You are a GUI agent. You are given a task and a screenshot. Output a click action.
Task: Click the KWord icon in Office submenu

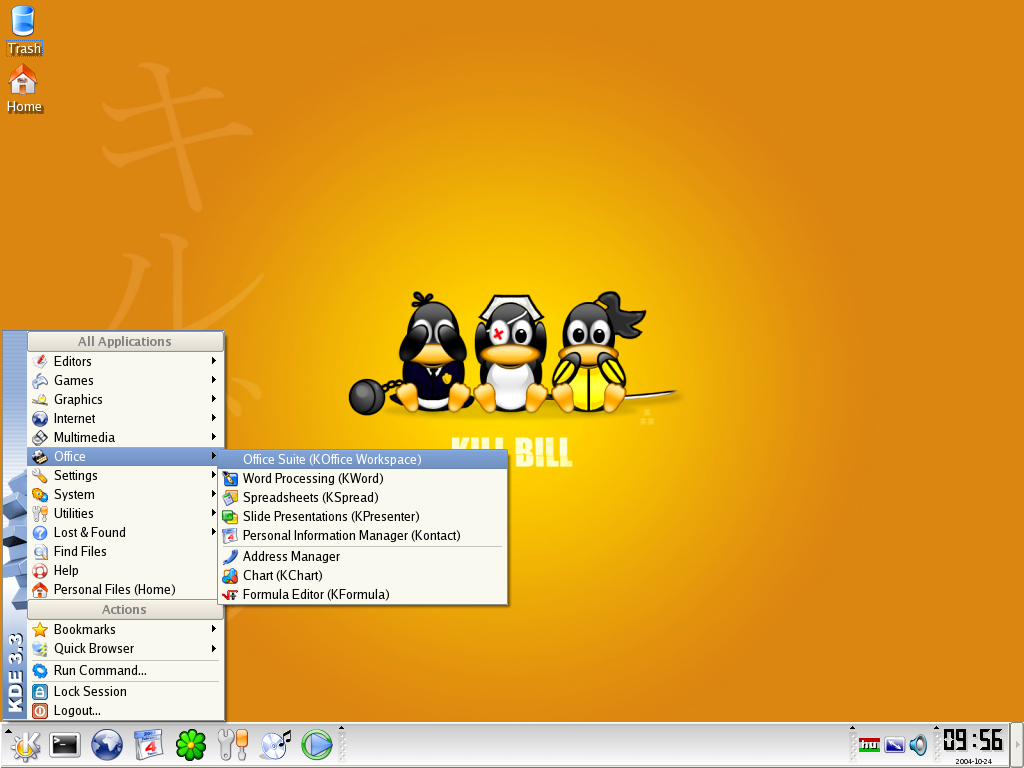click(230, 479)
